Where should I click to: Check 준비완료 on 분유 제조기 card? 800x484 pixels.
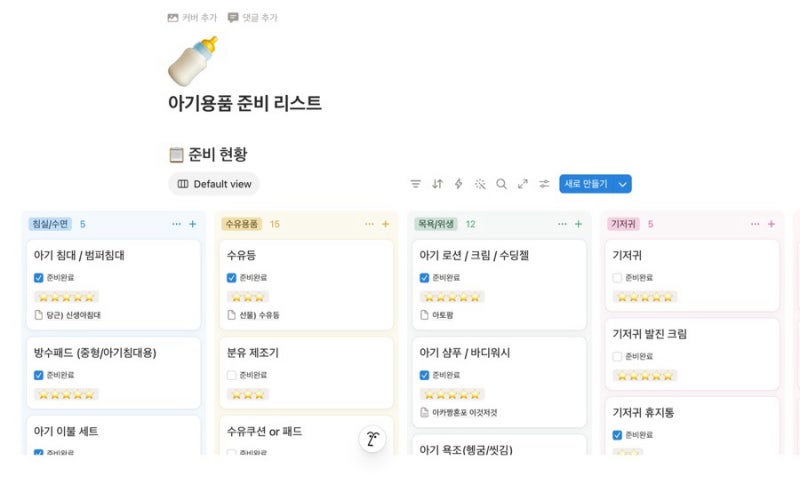point(231,375)
